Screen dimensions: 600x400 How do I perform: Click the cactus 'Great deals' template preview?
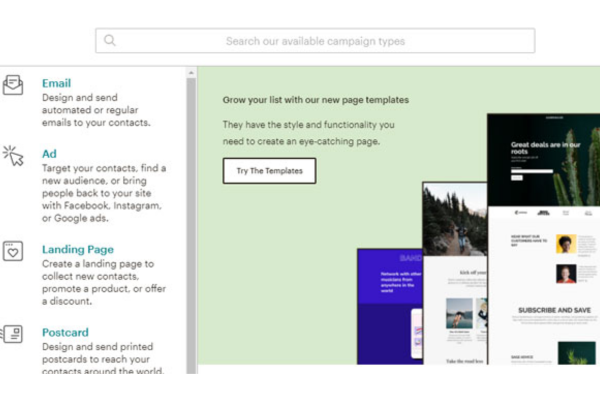(543, 239)
